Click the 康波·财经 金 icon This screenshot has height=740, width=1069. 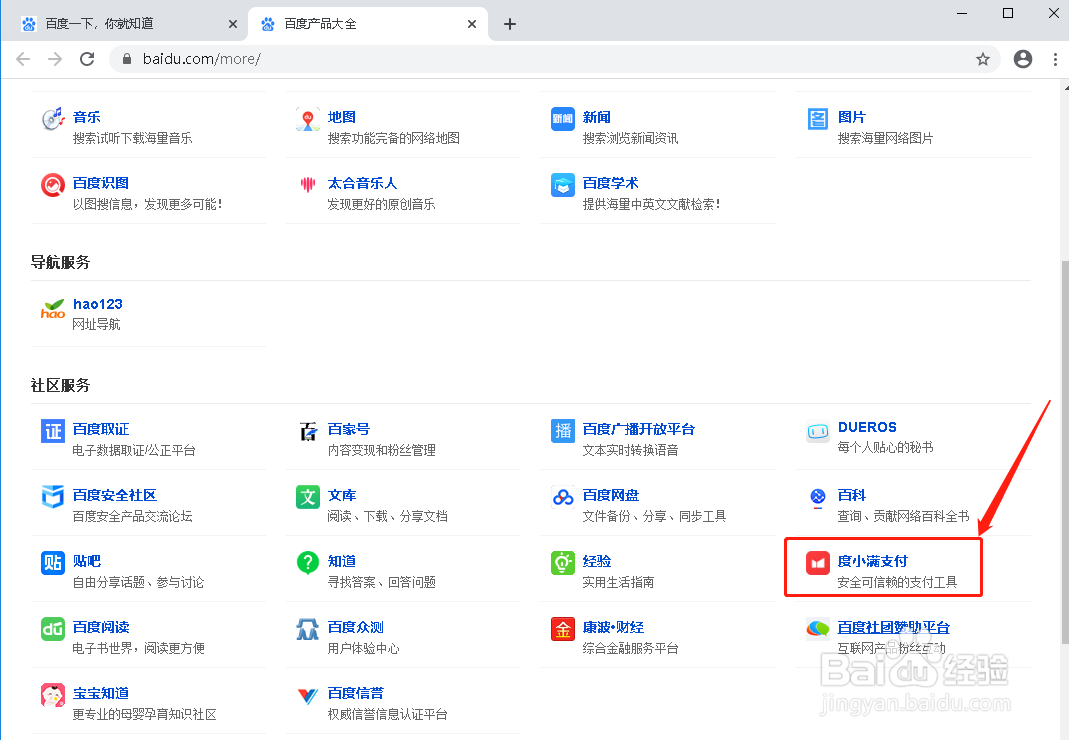click(x=562, y=629)
